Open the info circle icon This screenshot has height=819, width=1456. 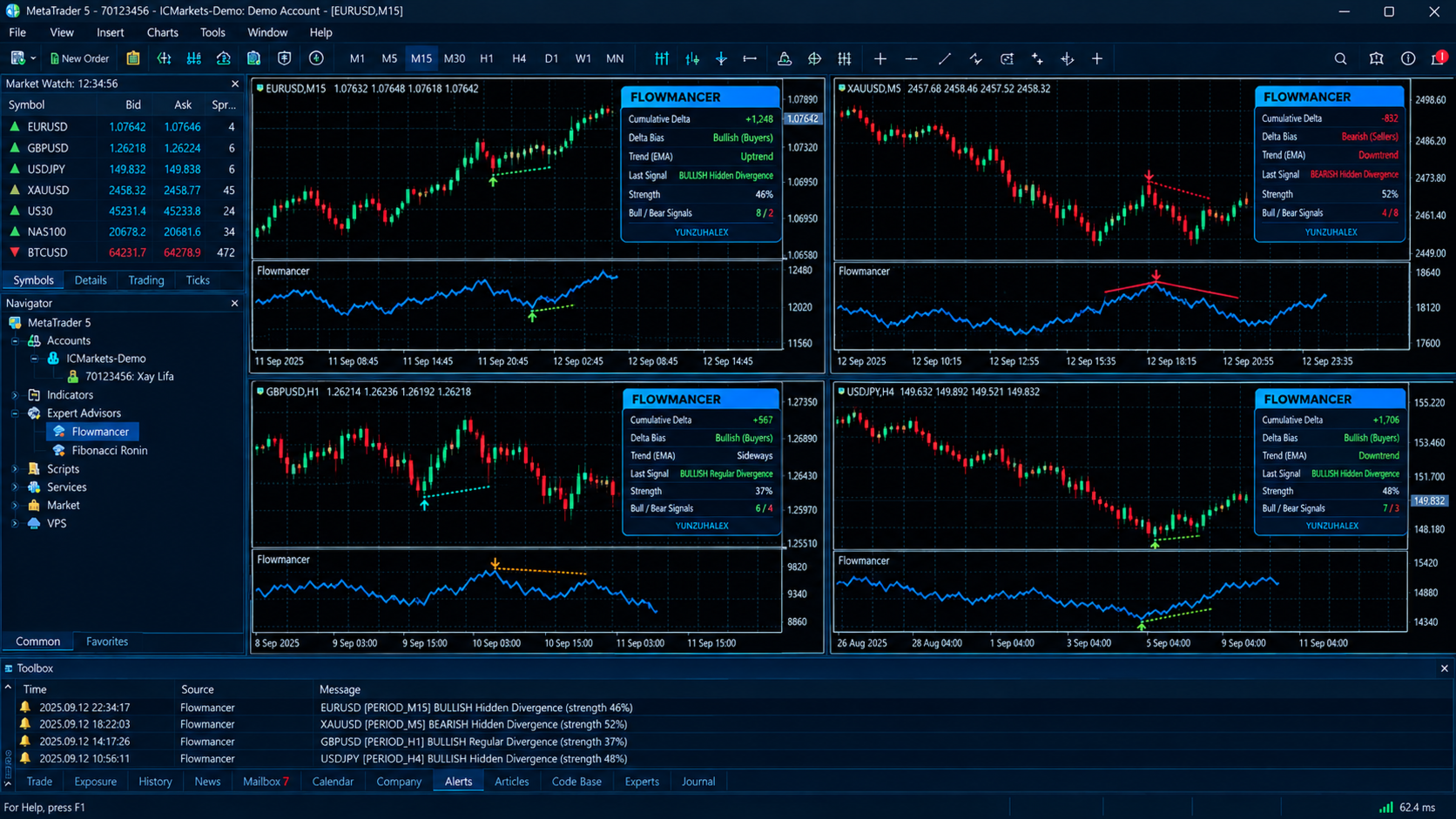[1408, 58]
